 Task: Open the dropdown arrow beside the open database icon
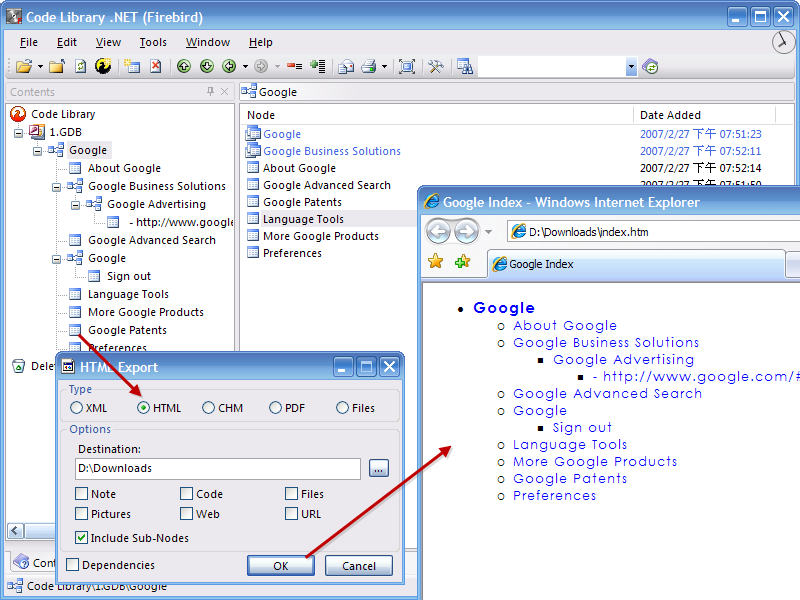coord(40,67)
